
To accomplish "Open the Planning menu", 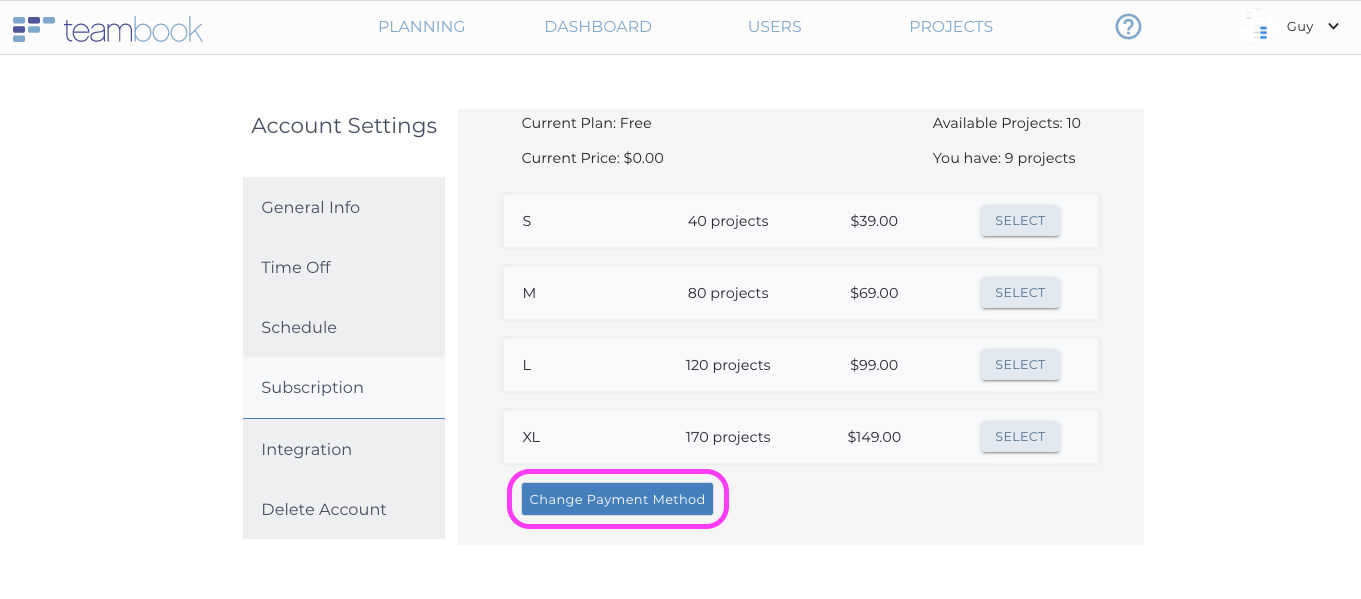I will (421, 27).
